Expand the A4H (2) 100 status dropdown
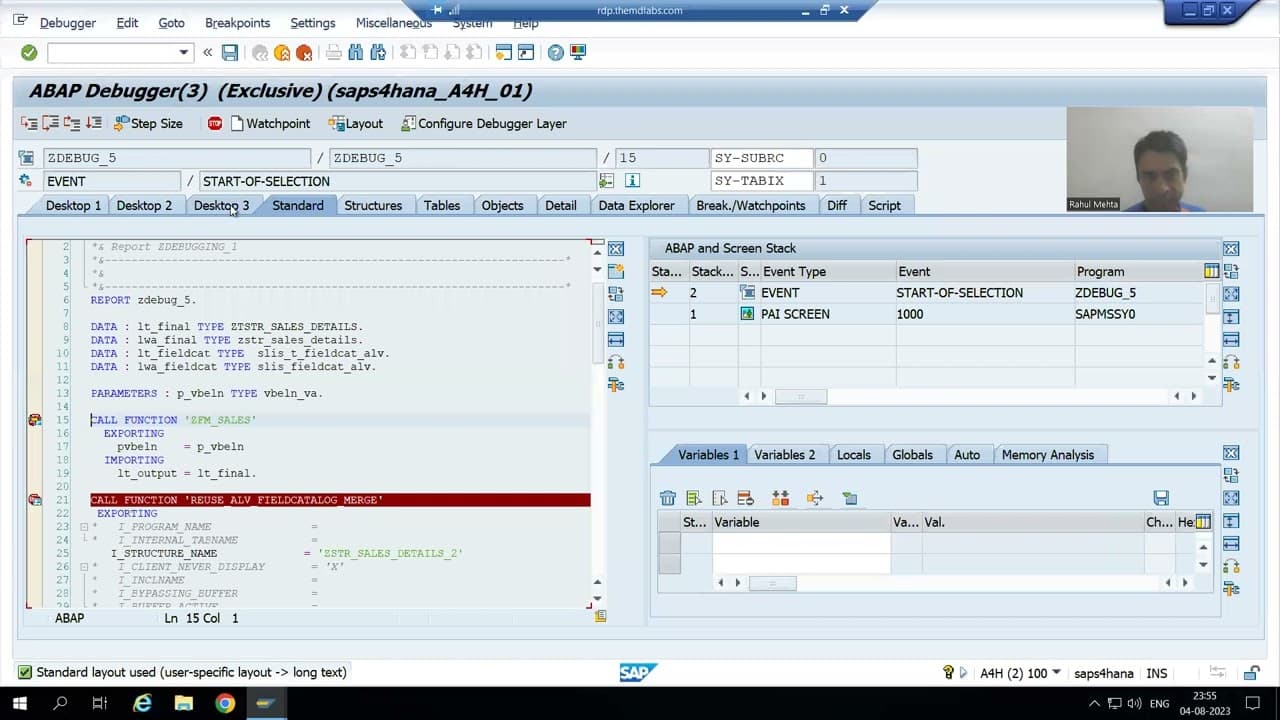1280x720 pixels. point(1057,673)
